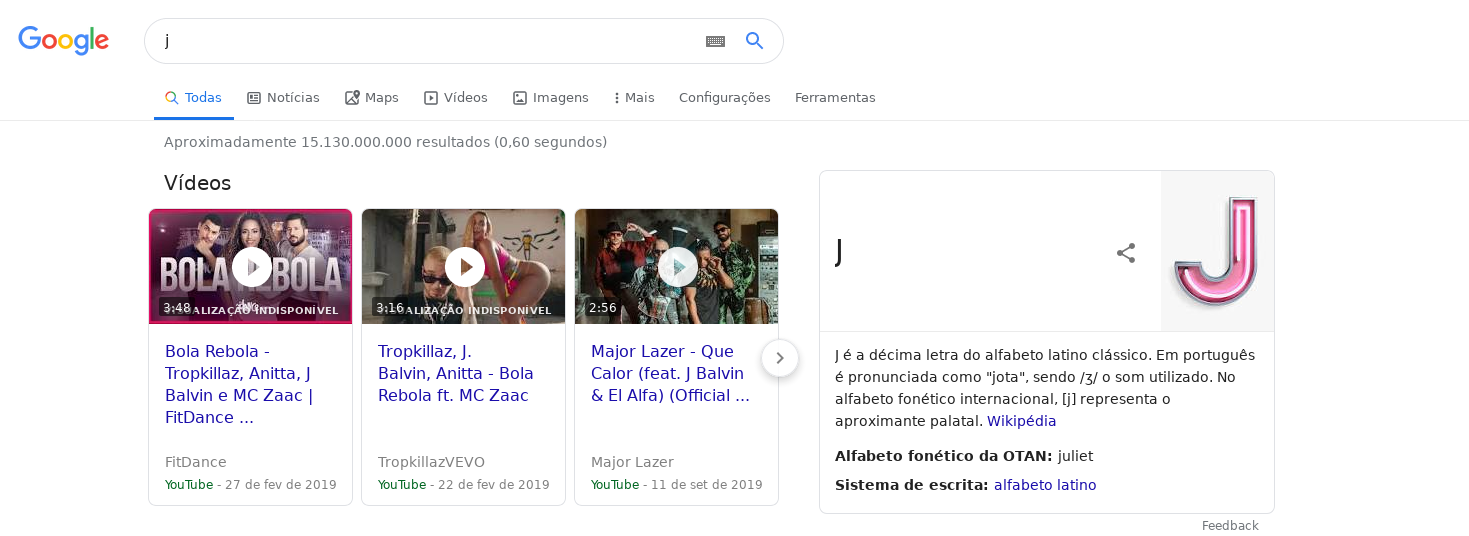Play the Bola Rebola FitDance video thumbnail
This screenshot has height=536, width=1469.
251,267
